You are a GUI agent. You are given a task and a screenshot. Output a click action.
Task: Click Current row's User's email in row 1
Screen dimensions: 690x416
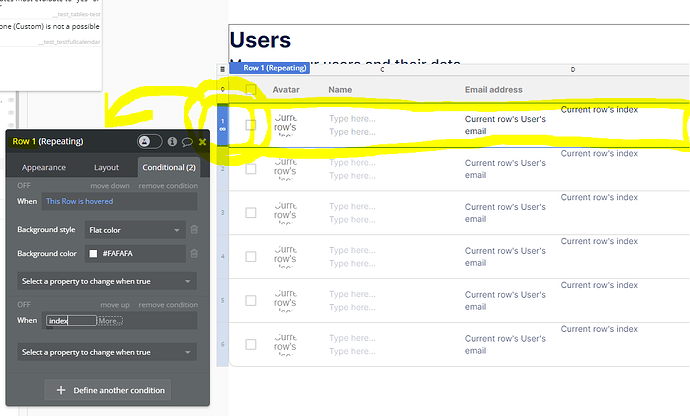pos(505,125)
